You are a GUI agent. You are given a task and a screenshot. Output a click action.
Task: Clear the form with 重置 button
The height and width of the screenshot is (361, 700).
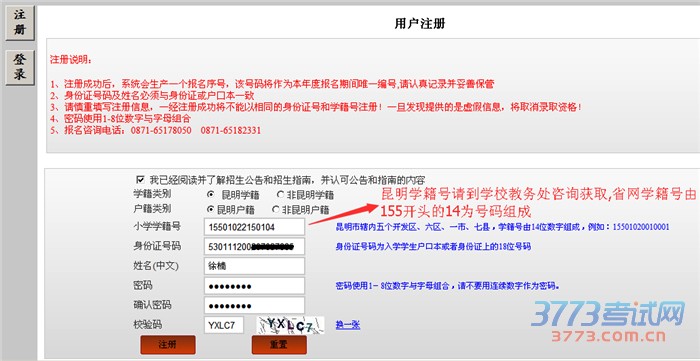(x=279, y=345)
